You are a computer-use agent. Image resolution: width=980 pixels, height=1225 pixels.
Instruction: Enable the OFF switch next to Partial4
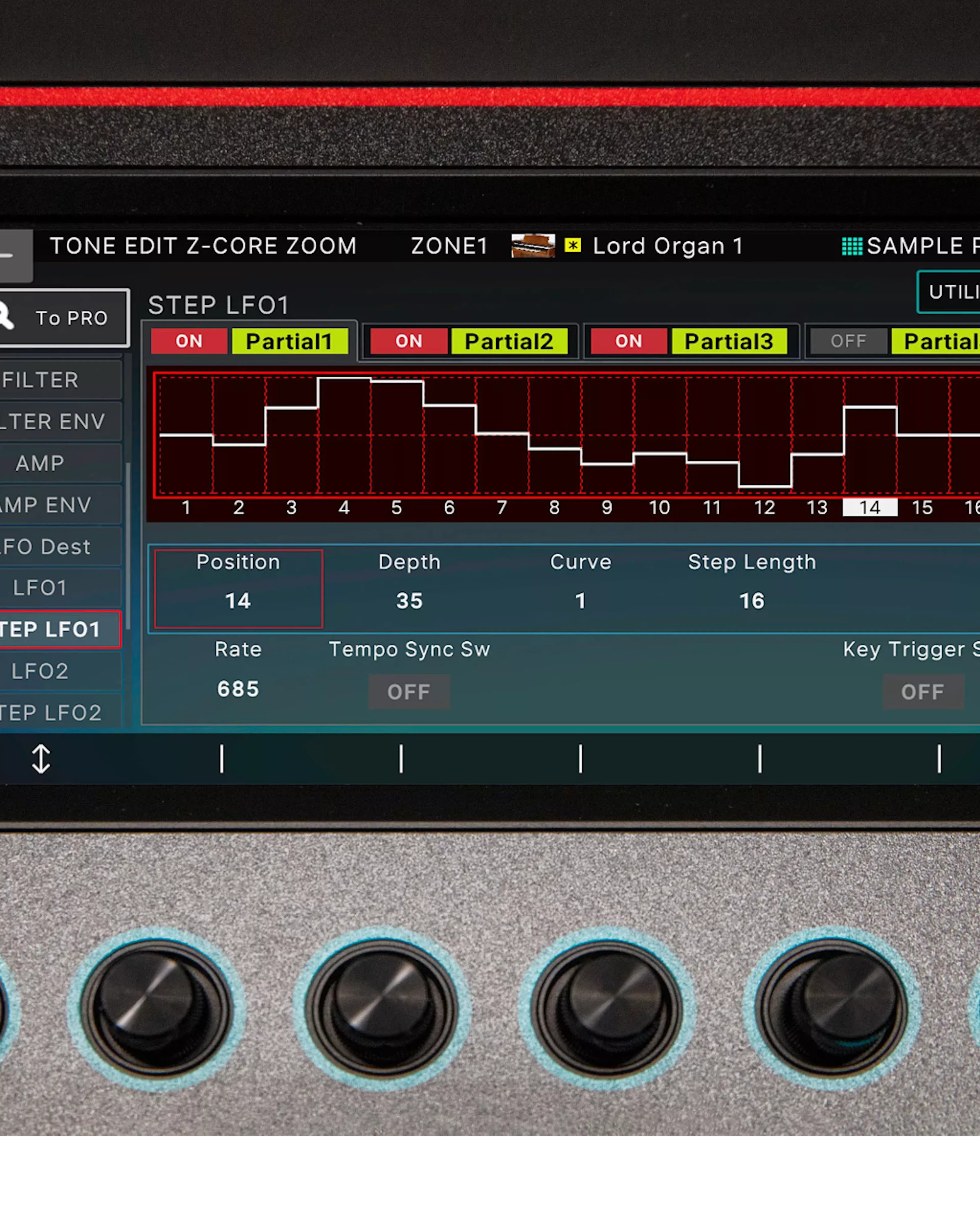848,341
